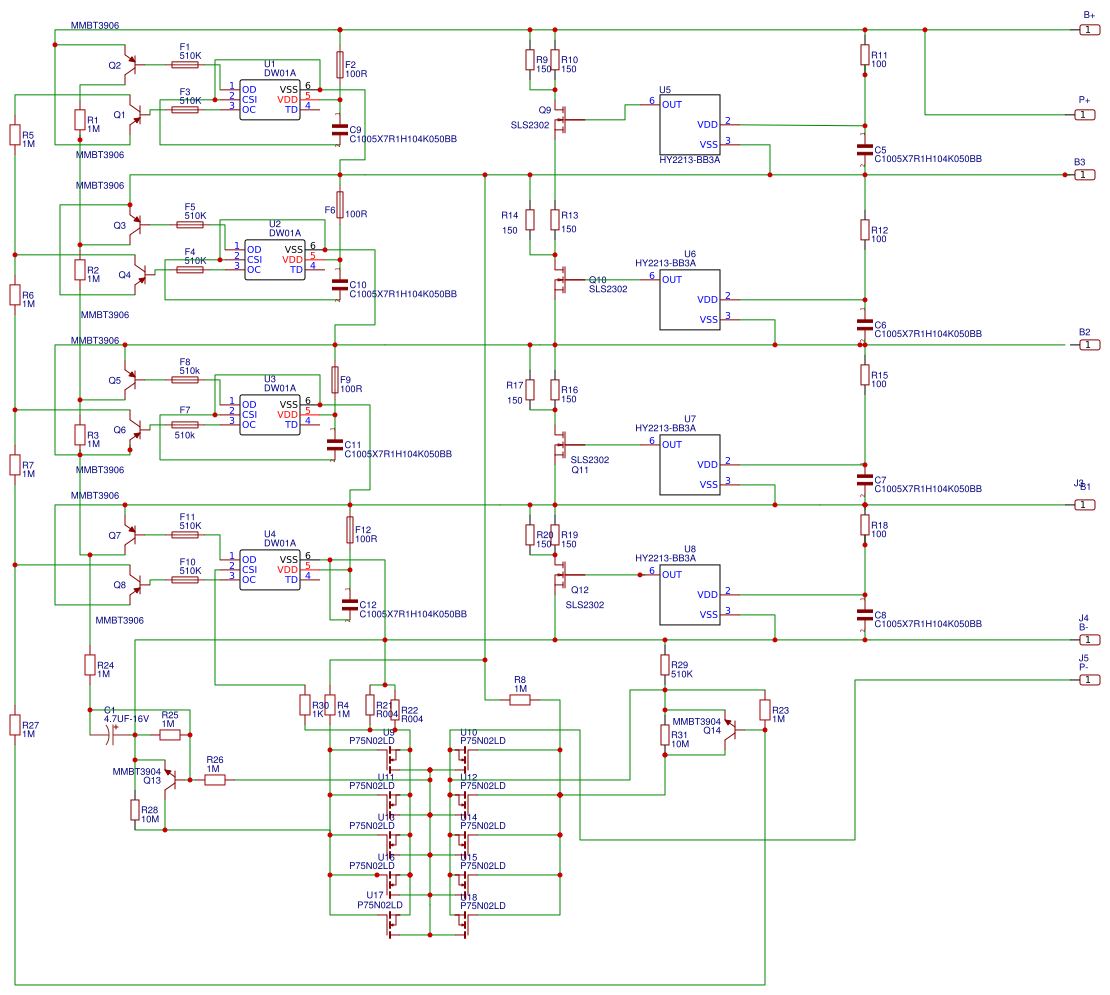Select resistor R27 symbol
Screen dimensions: 1110x995
[x=15, y=725]
